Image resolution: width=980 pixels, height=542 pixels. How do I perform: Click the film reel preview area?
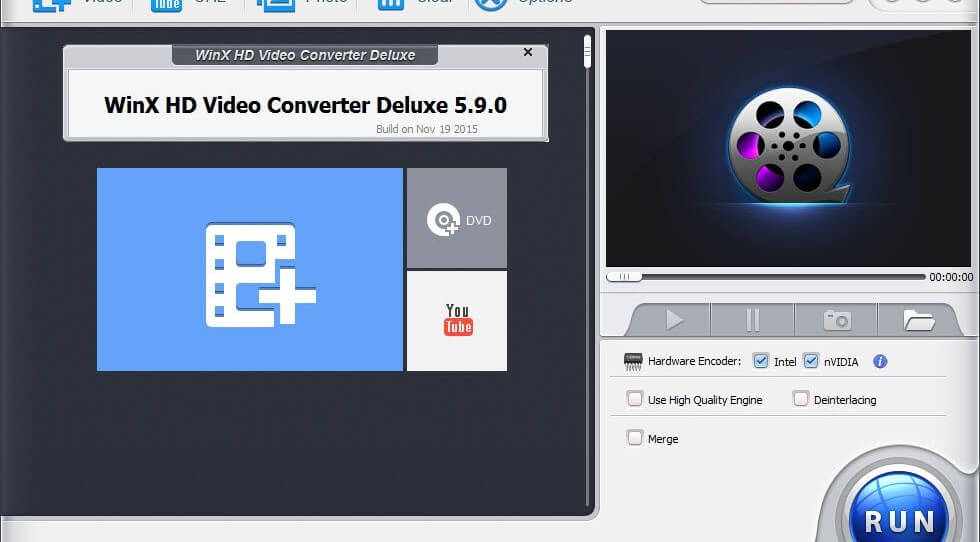pos(788,149)
